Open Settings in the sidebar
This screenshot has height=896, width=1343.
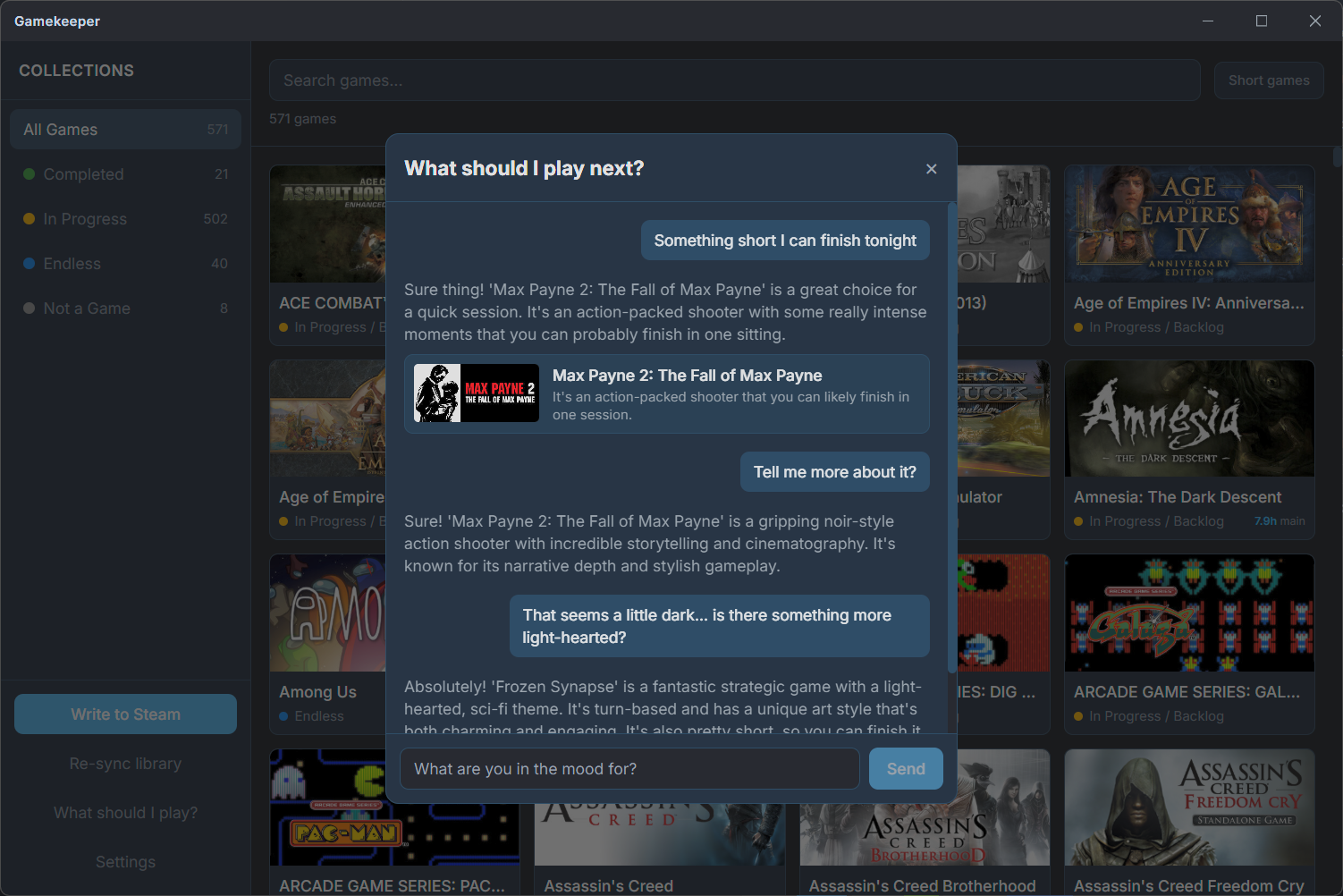[x=125, y=862]
